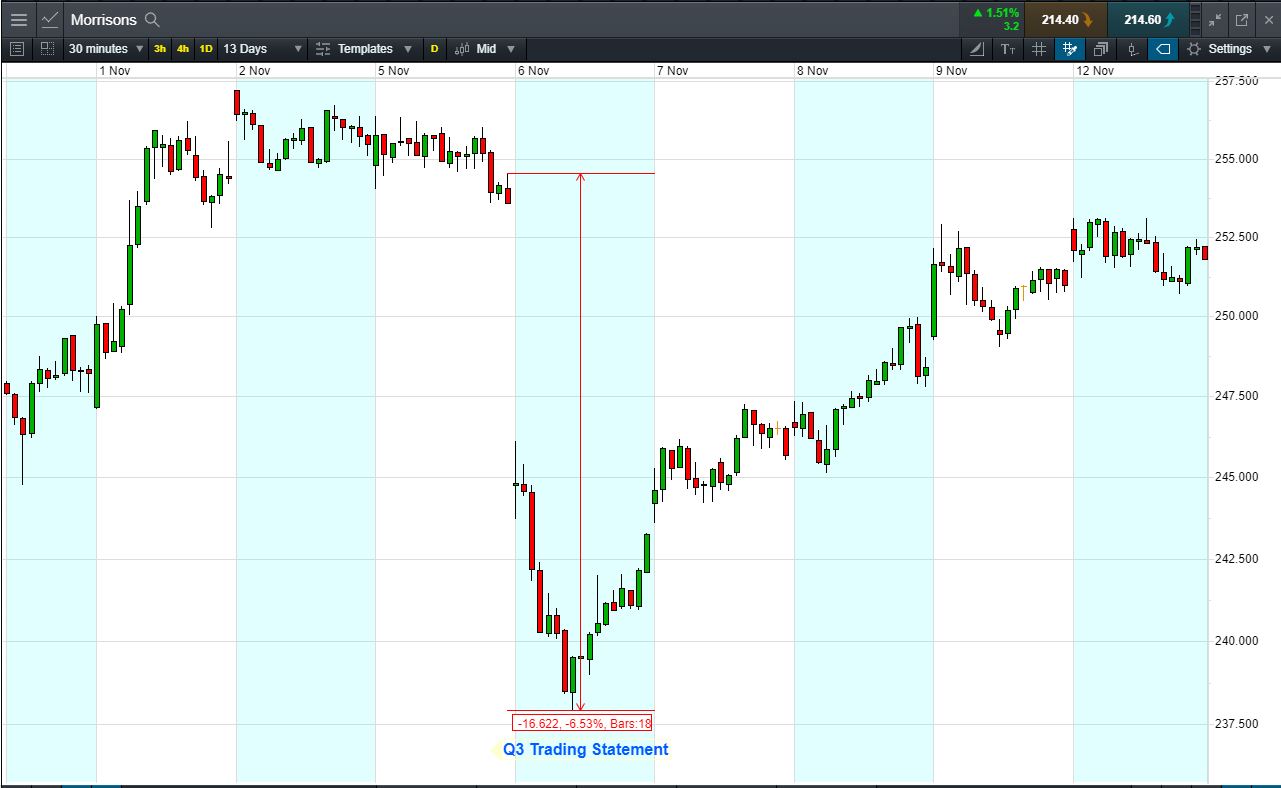This screenshot has width=1281, height=788.
Task: Click the stacked windows icon
Action: pos(1101,48)
